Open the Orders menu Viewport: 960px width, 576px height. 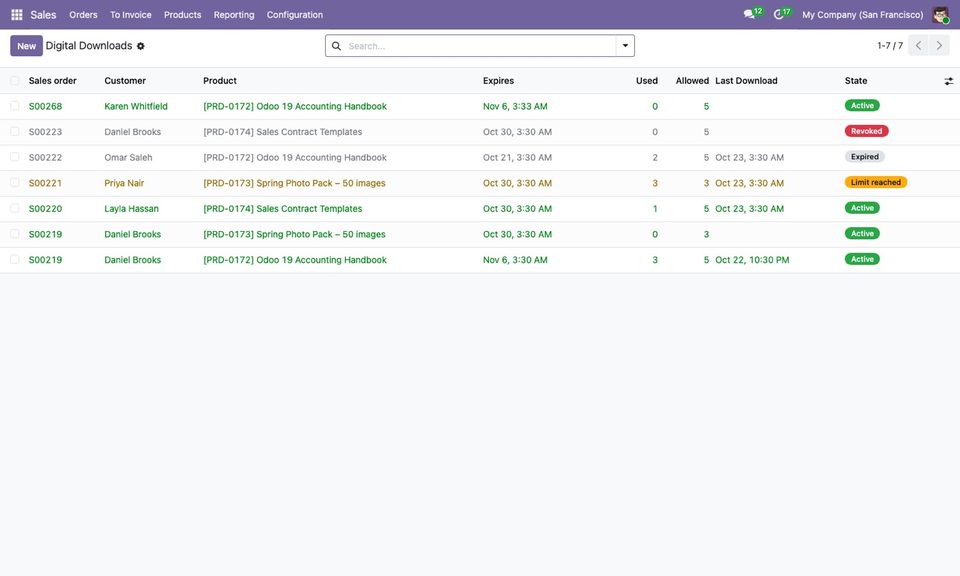(83, 15)
